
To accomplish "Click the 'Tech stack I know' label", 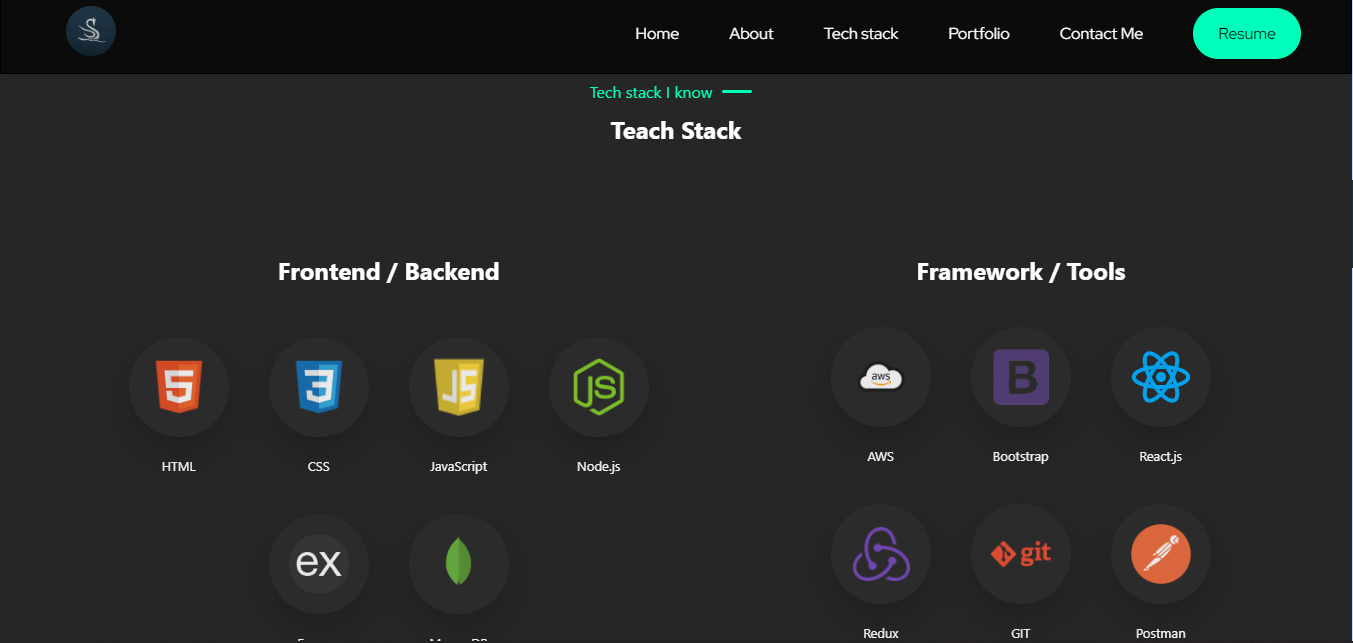I will click(x=650, y=92).
